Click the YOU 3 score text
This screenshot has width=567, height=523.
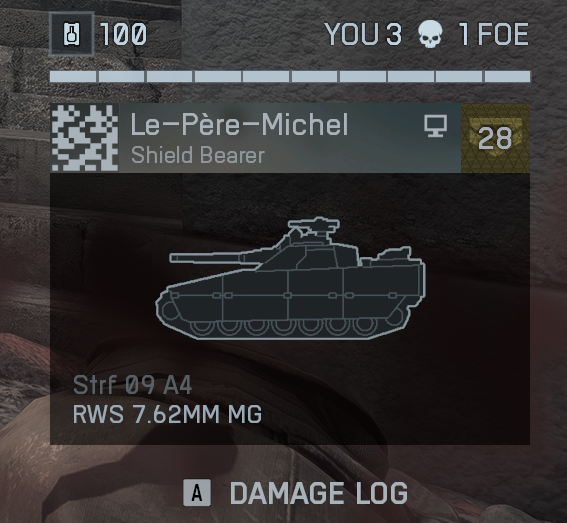click(363, 34)
